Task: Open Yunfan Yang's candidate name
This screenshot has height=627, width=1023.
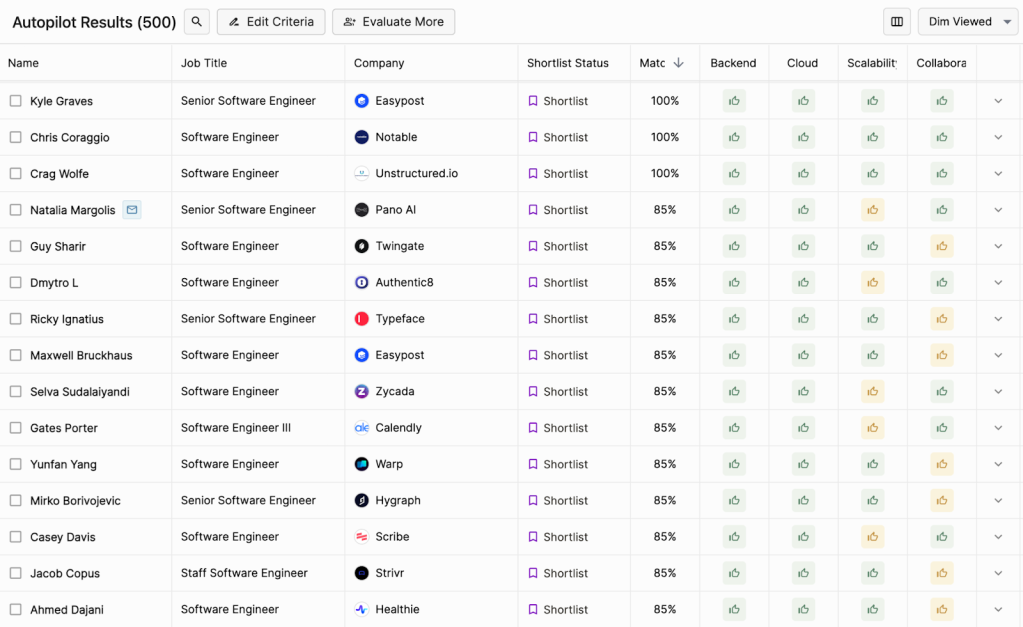Action: click(x=63, y=465)
